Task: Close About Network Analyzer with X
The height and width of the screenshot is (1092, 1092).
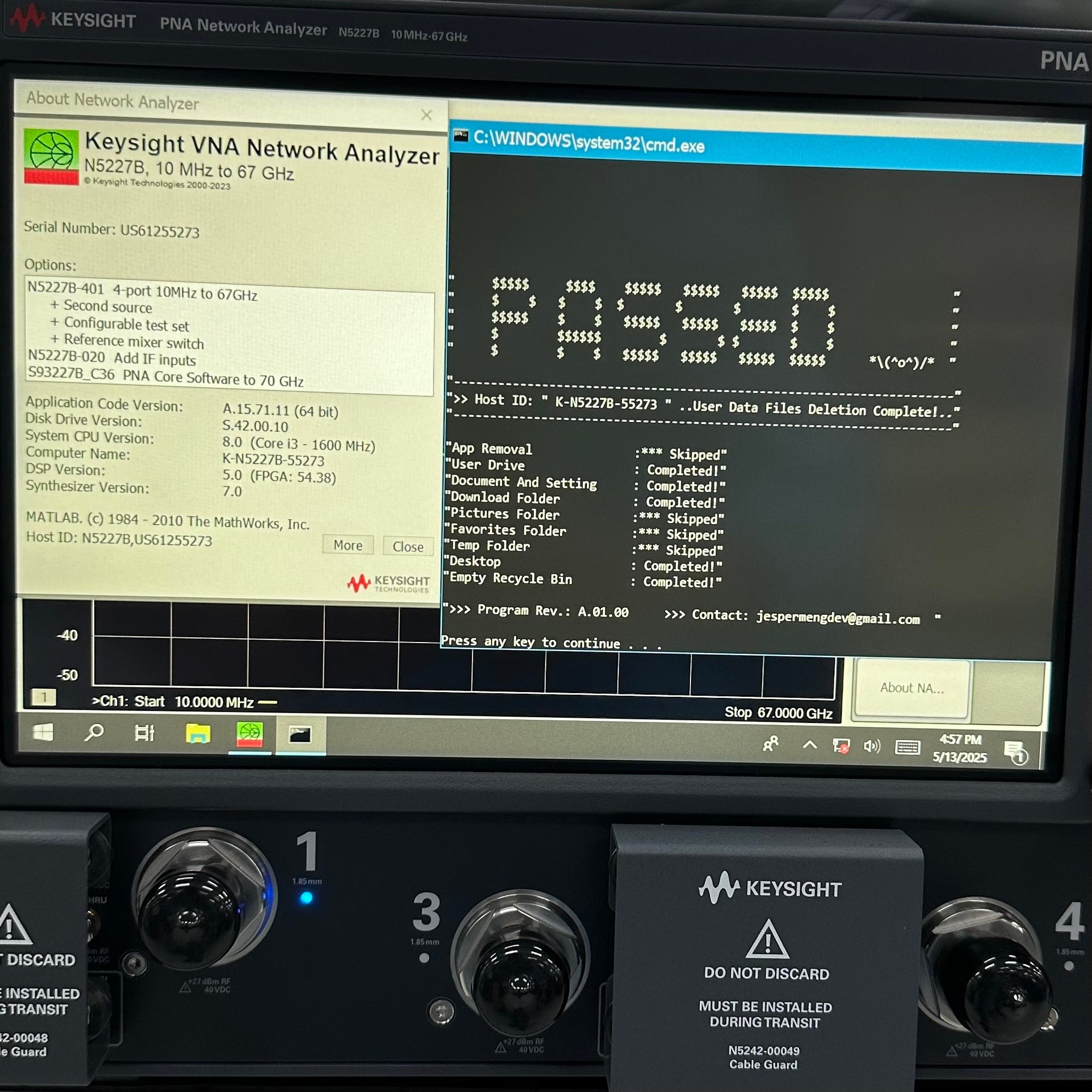Action: point(427,115)
